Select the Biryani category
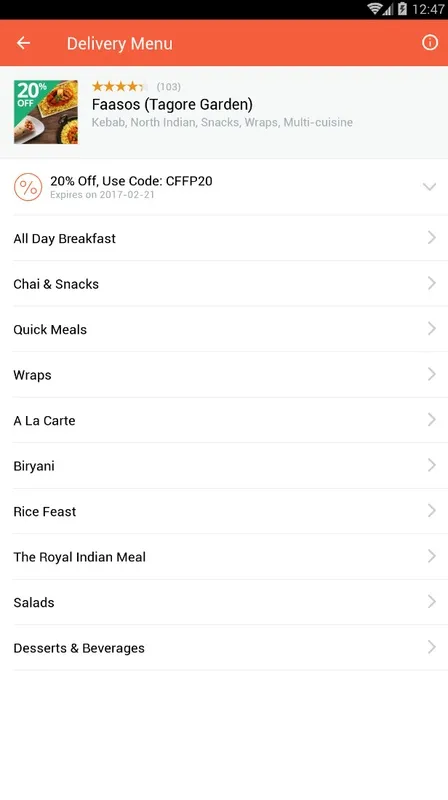This screenshot has width=448, height=800. [x=224, y=465]
